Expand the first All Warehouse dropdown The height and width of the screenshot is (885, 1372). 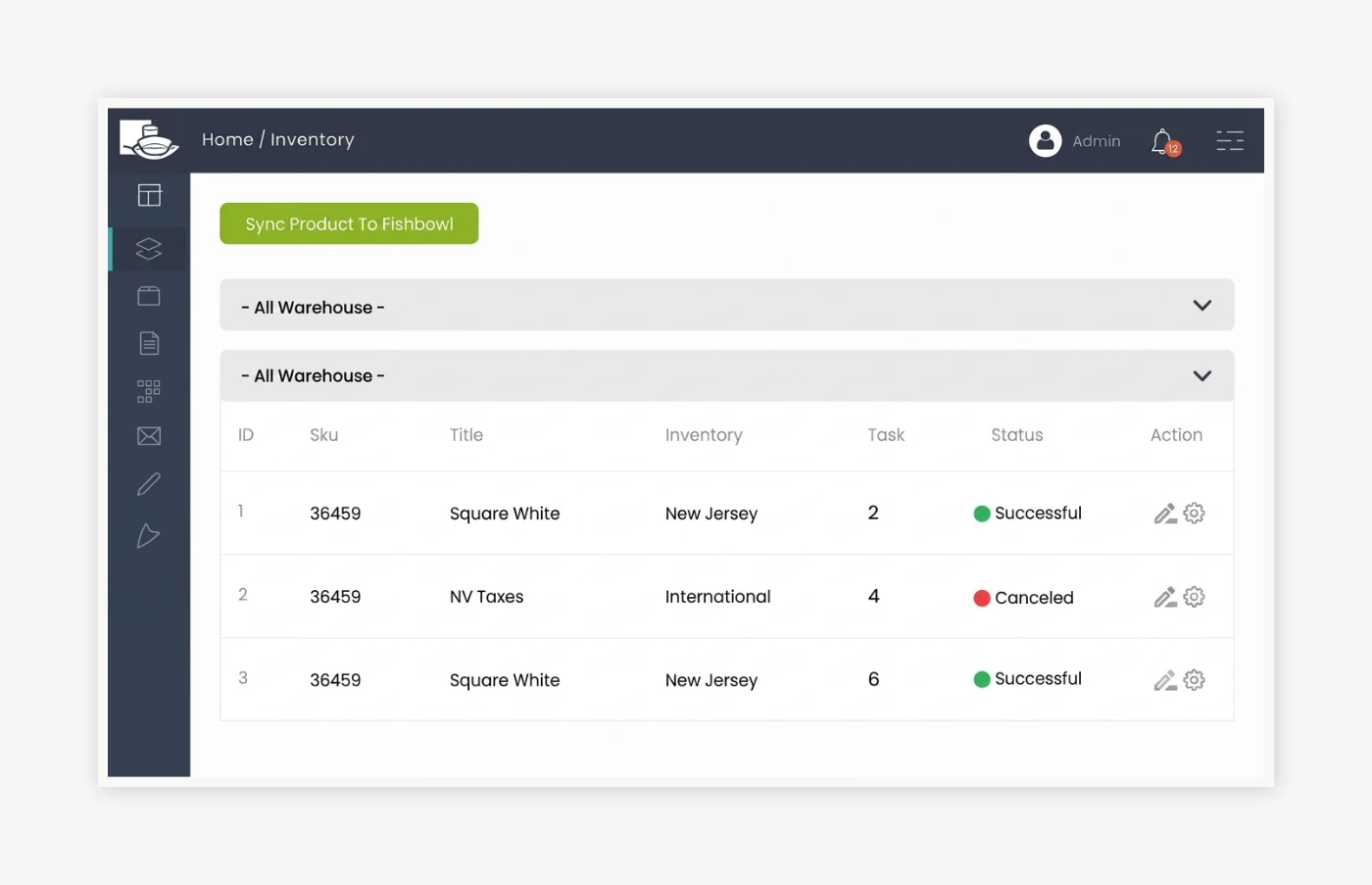(726, 306)
